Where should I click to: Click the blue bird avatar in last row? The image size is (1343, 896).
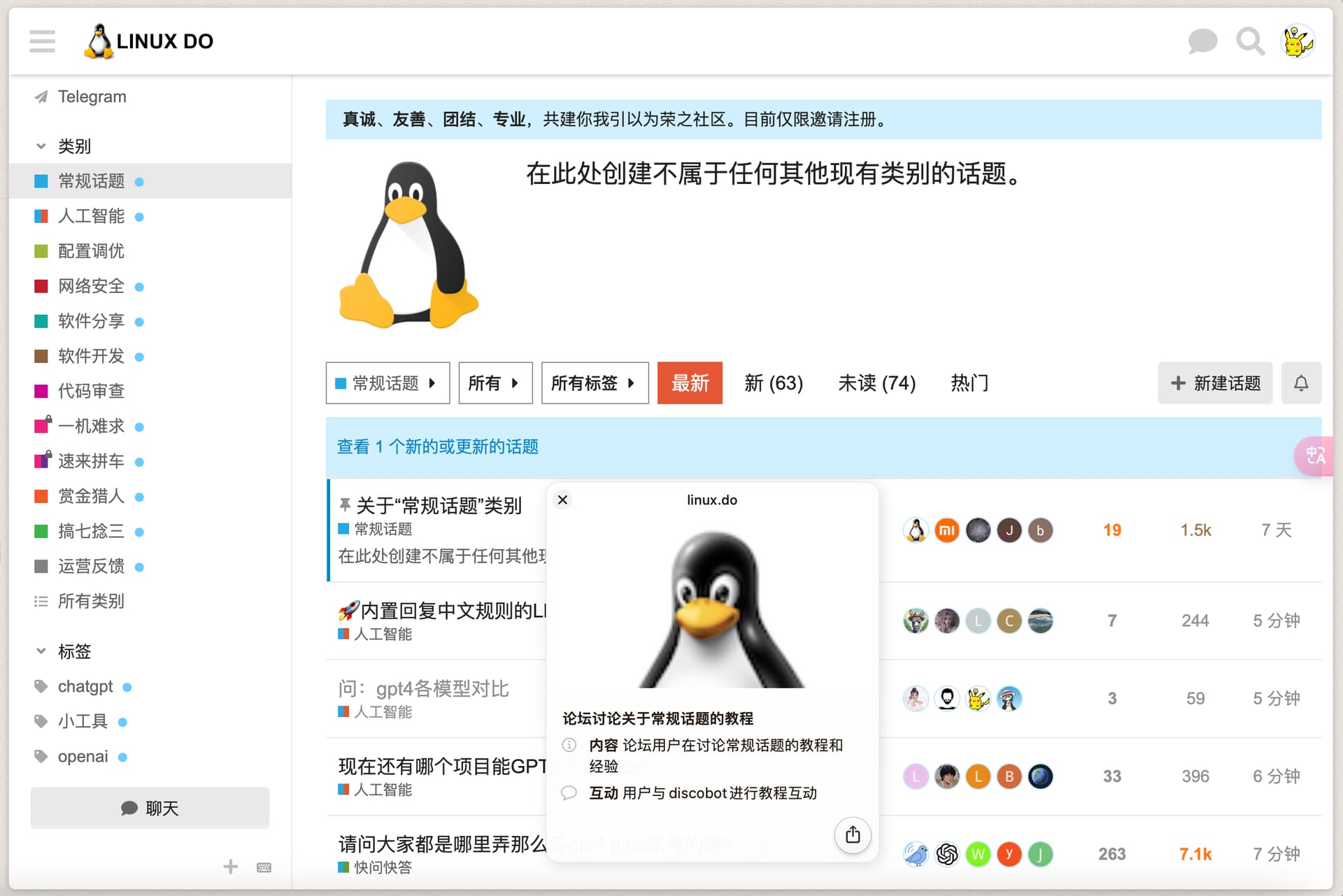tap(916, 854)
